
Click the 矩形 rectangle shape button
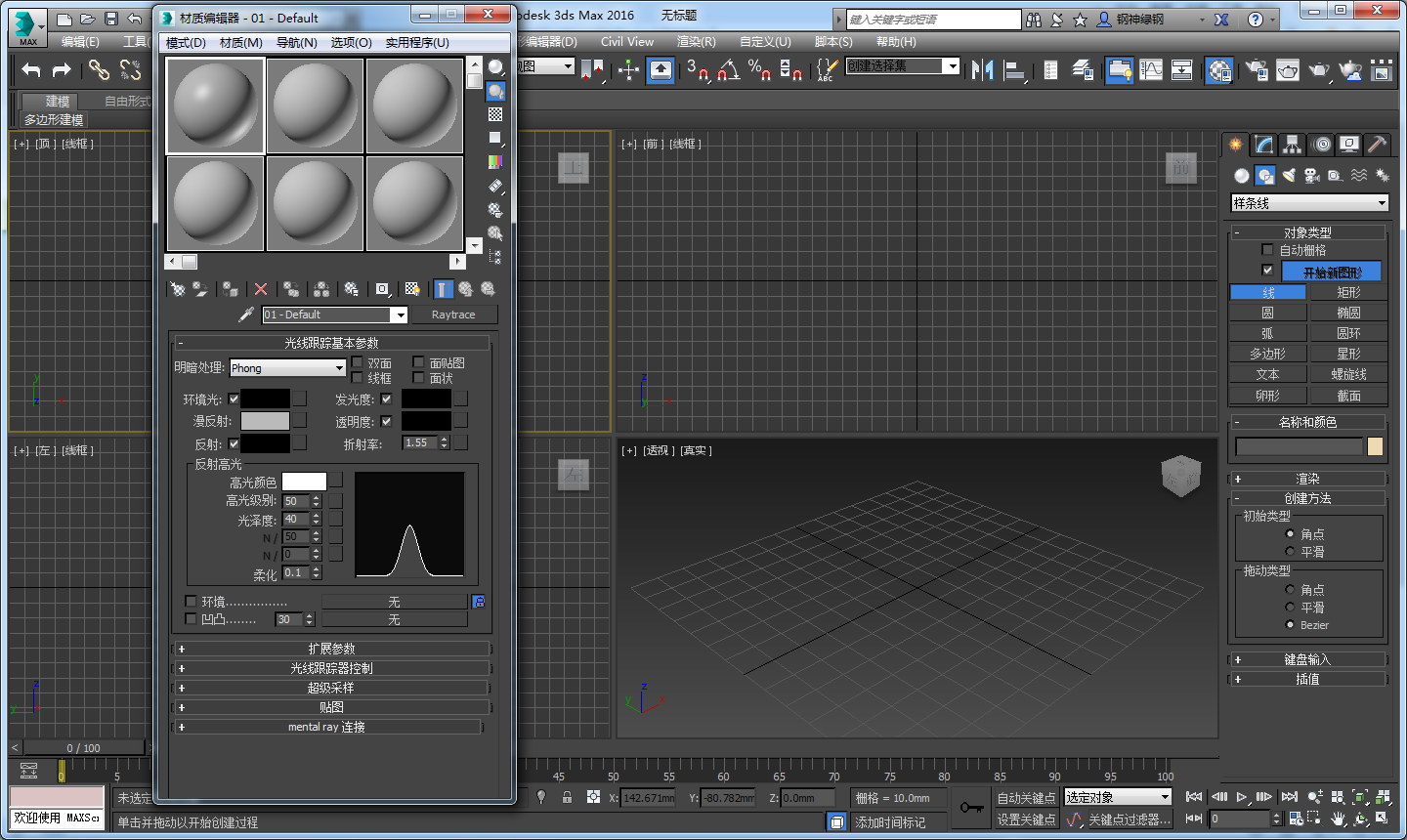coord(1348,292)
